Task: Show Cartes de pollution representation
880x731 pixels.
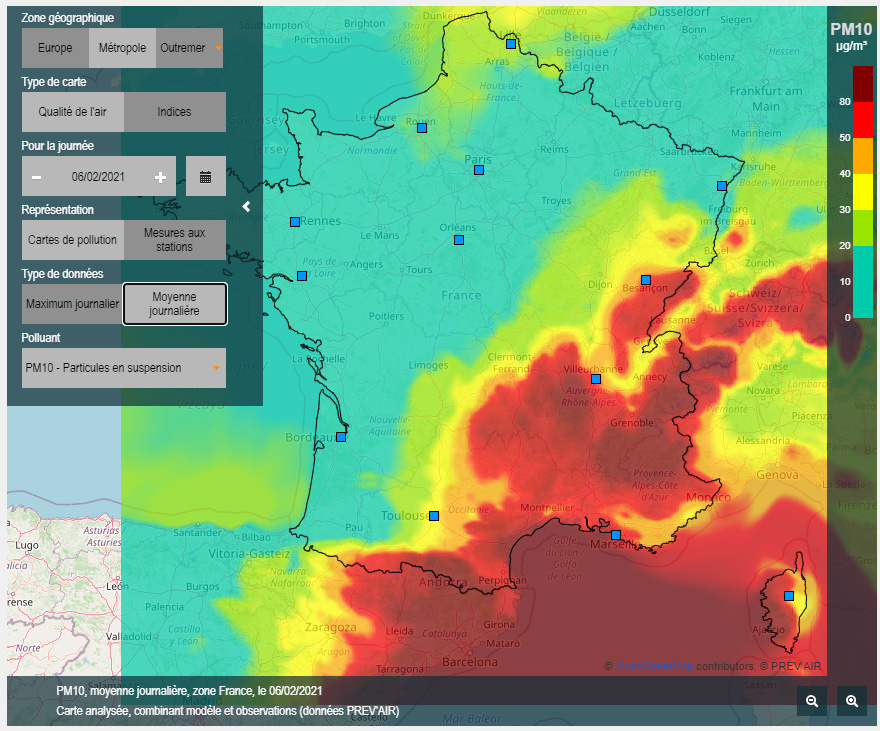Action: [x=72, y=240]
